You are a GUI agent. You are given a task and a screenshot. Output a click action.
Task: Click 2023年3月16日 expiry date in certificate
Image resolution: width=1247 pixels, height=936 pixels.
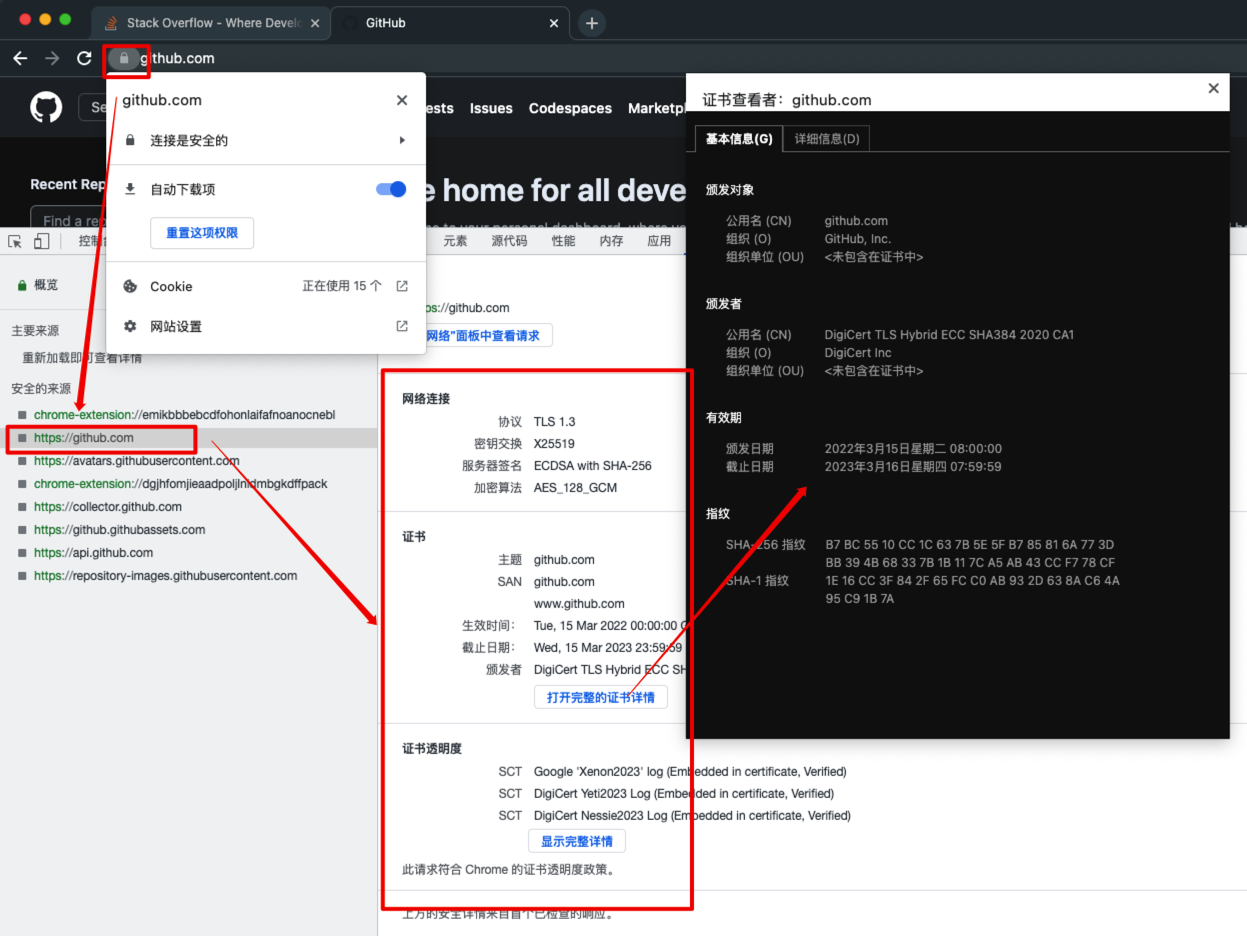click(913, 467)
